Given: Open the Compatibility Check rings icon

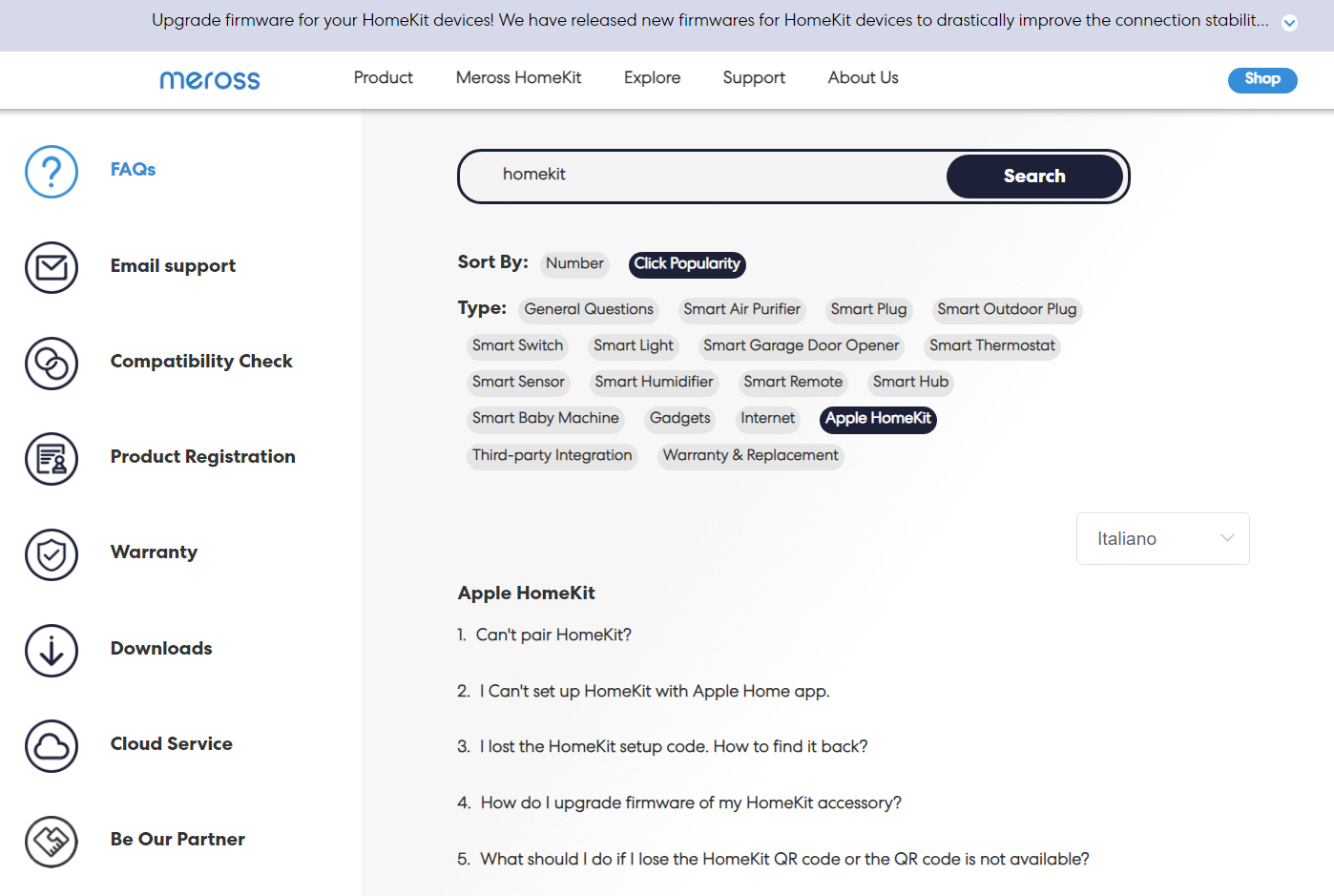Looking at the screenshot, I should coord(52,364).
